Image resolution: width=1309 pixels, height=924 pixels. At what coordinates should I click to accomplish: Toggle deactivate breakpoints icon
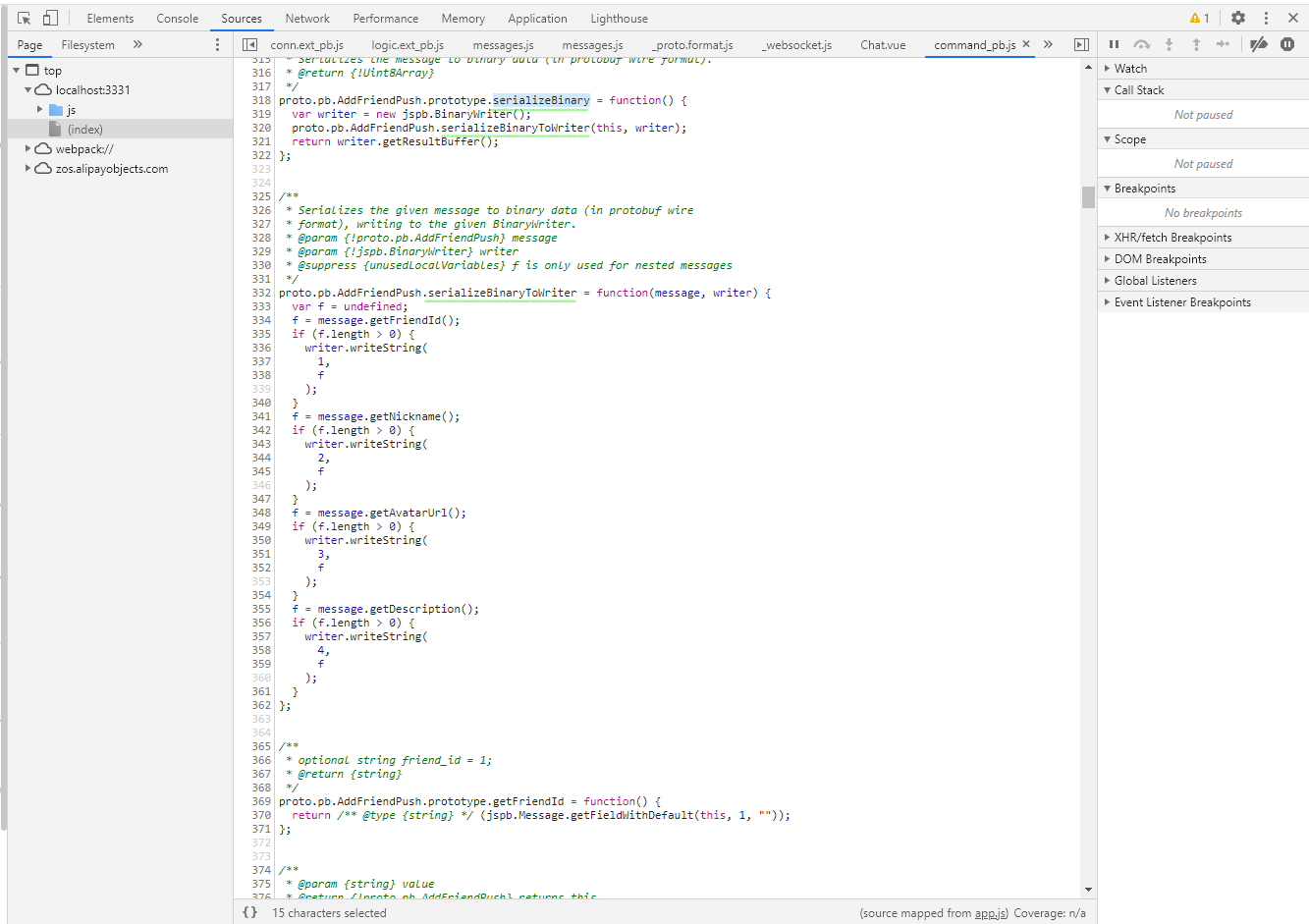click(x=1259, y=44)
